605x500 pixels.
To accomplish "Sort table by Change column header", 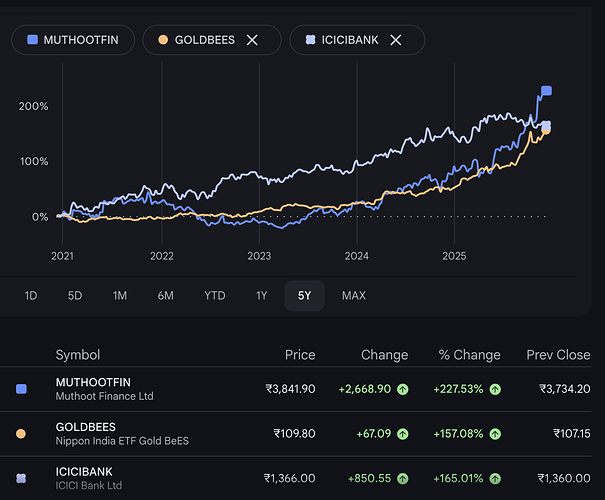I will (384, 355).
